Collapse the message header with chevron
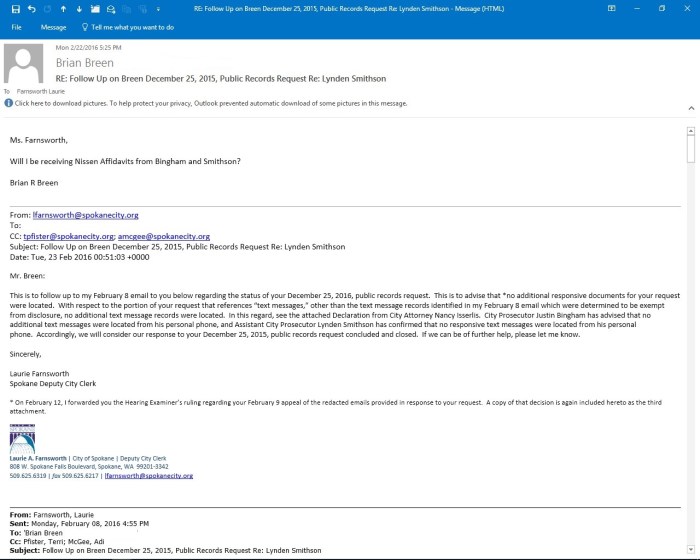 690,107
